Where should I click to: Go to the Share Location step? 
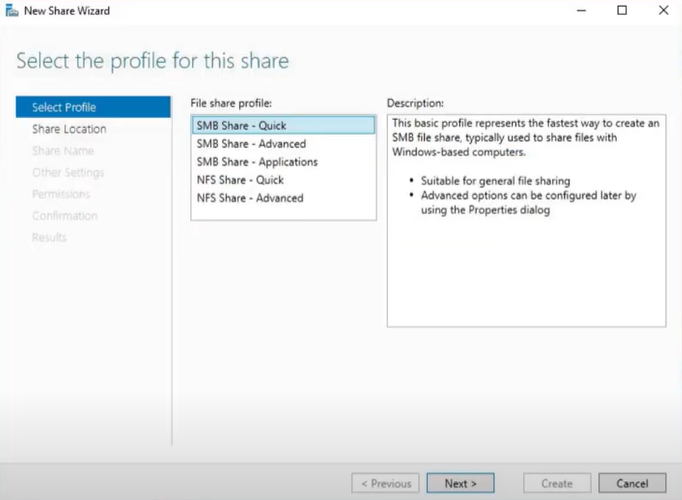69,129
